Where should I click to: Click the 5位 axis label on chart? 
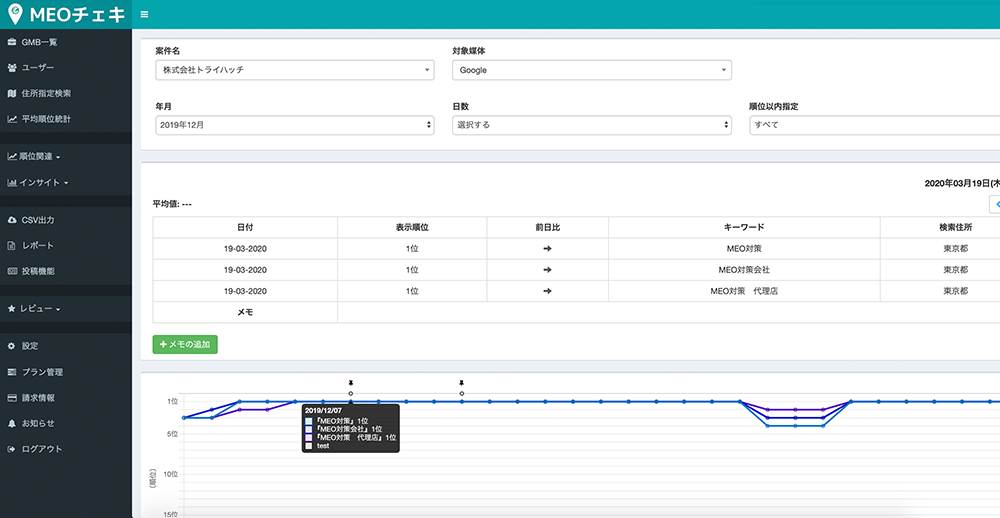(173, 434)
